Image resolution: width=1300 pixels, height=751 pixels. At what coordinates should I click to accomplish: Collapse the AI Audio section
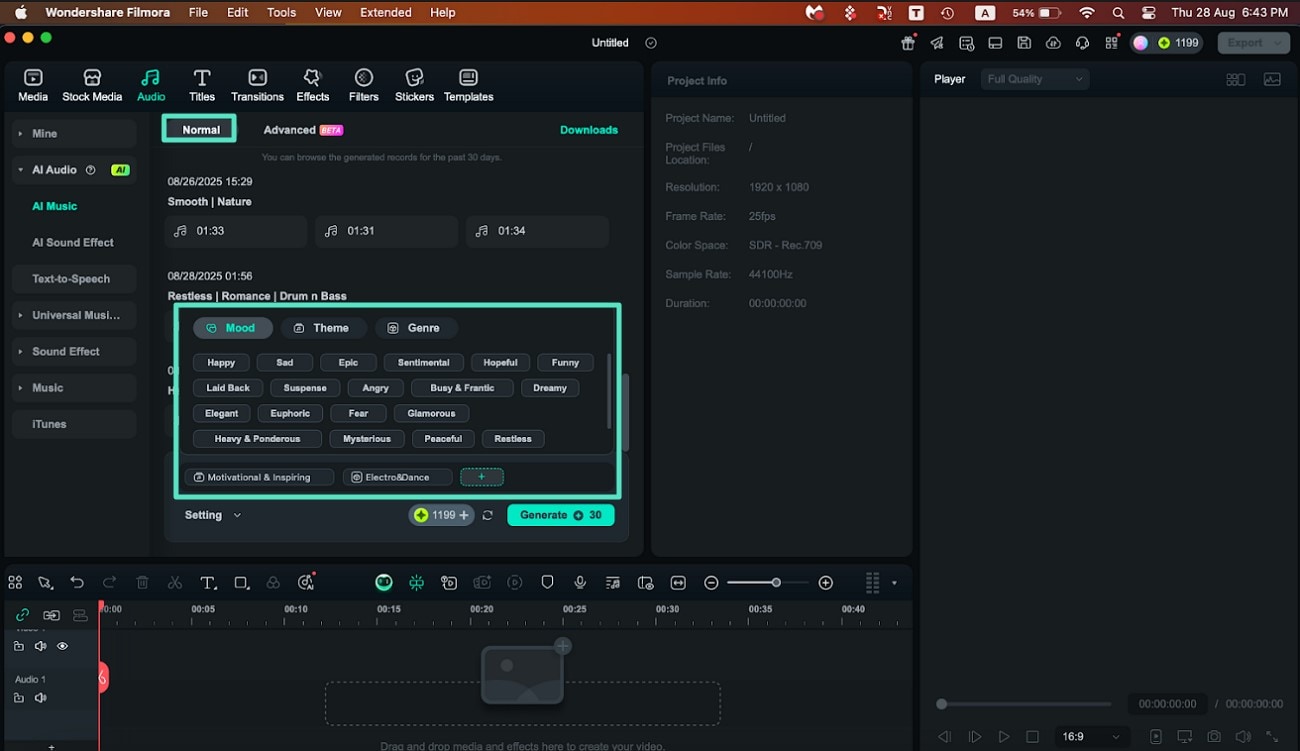[x=19, y=170]
